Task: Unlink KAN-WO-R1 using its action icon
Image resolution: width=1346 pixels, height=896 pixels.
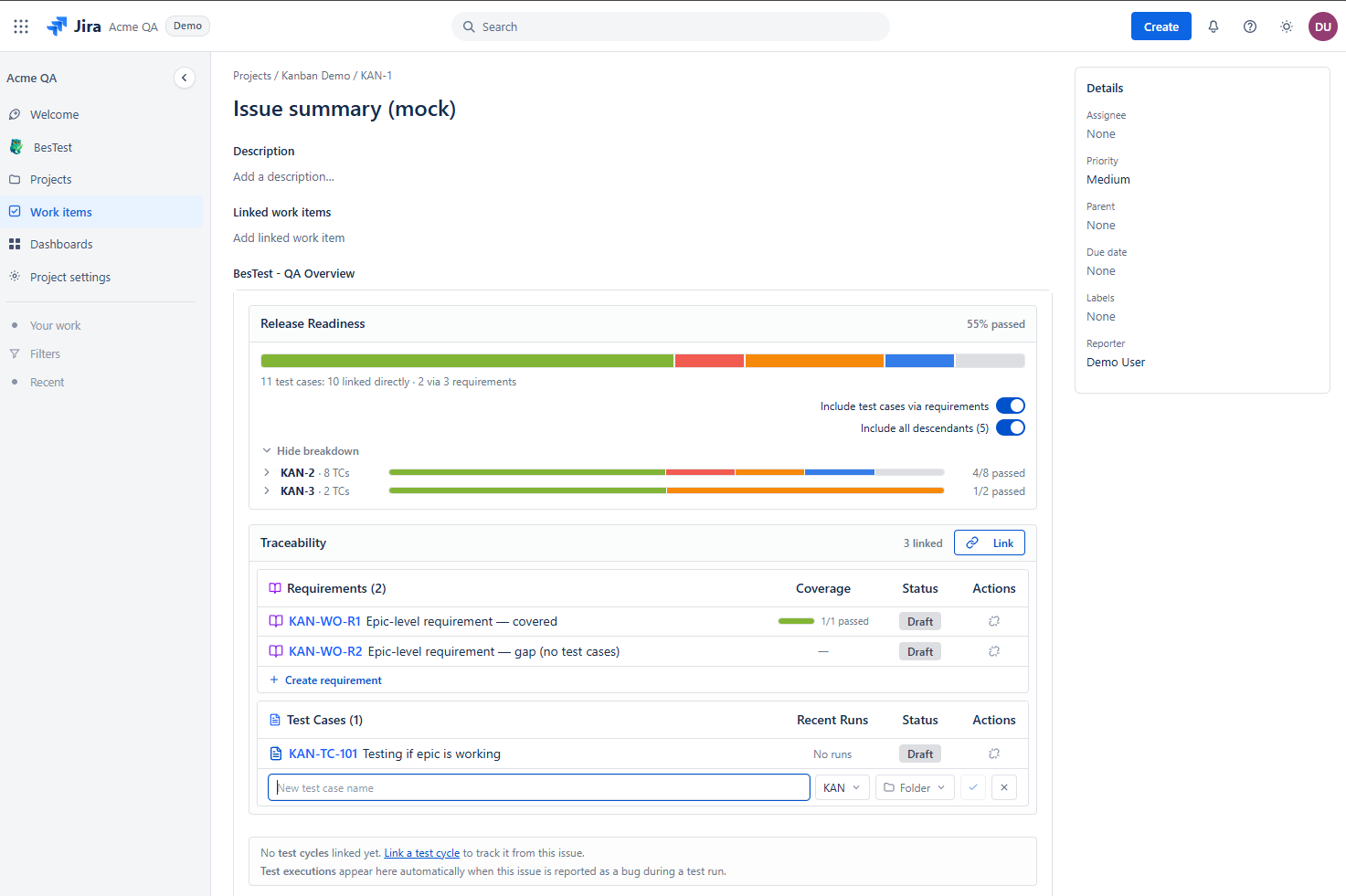Action: (x=994, y=621)
